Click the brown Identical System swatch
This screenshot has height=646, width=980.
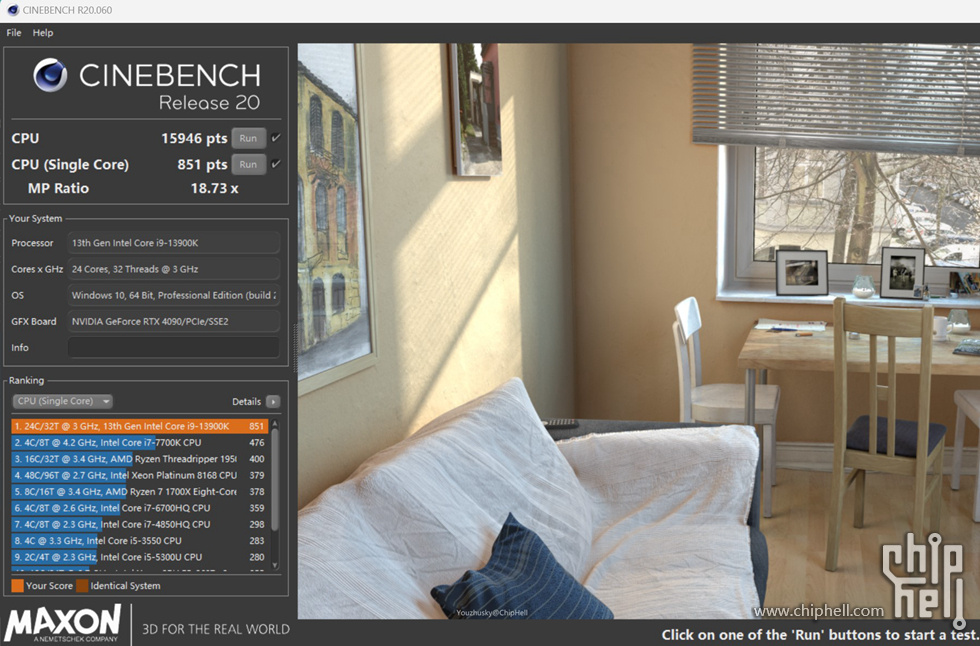coord(82,585)
